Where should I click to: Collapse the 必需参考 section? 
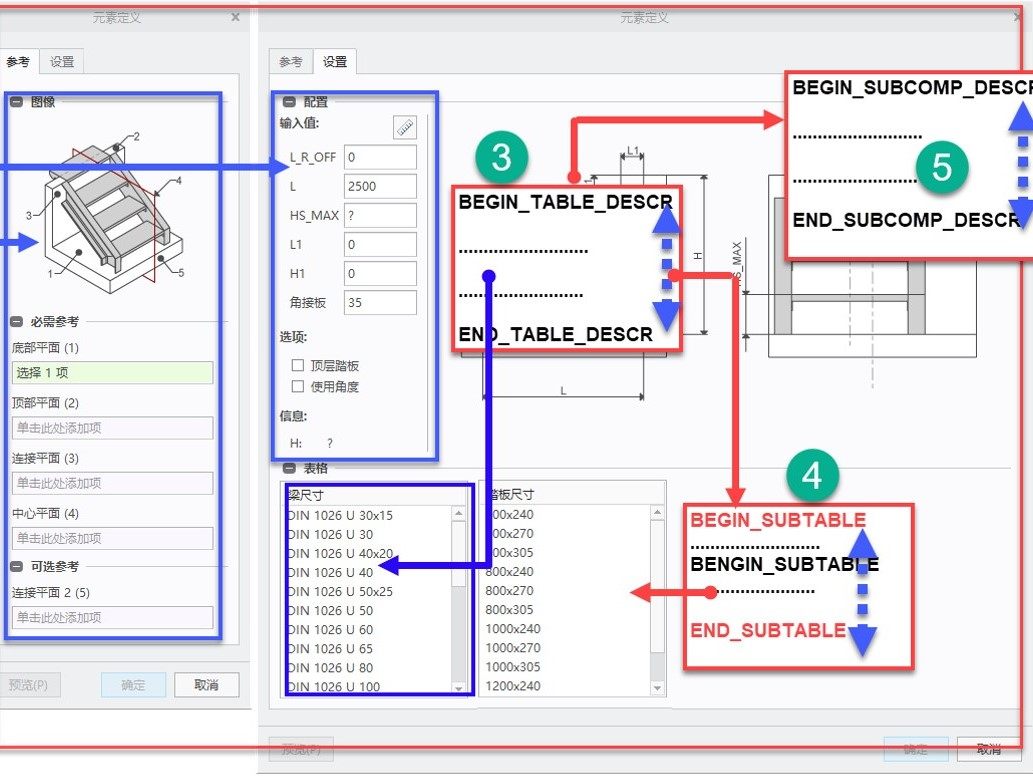coord(16,322)
